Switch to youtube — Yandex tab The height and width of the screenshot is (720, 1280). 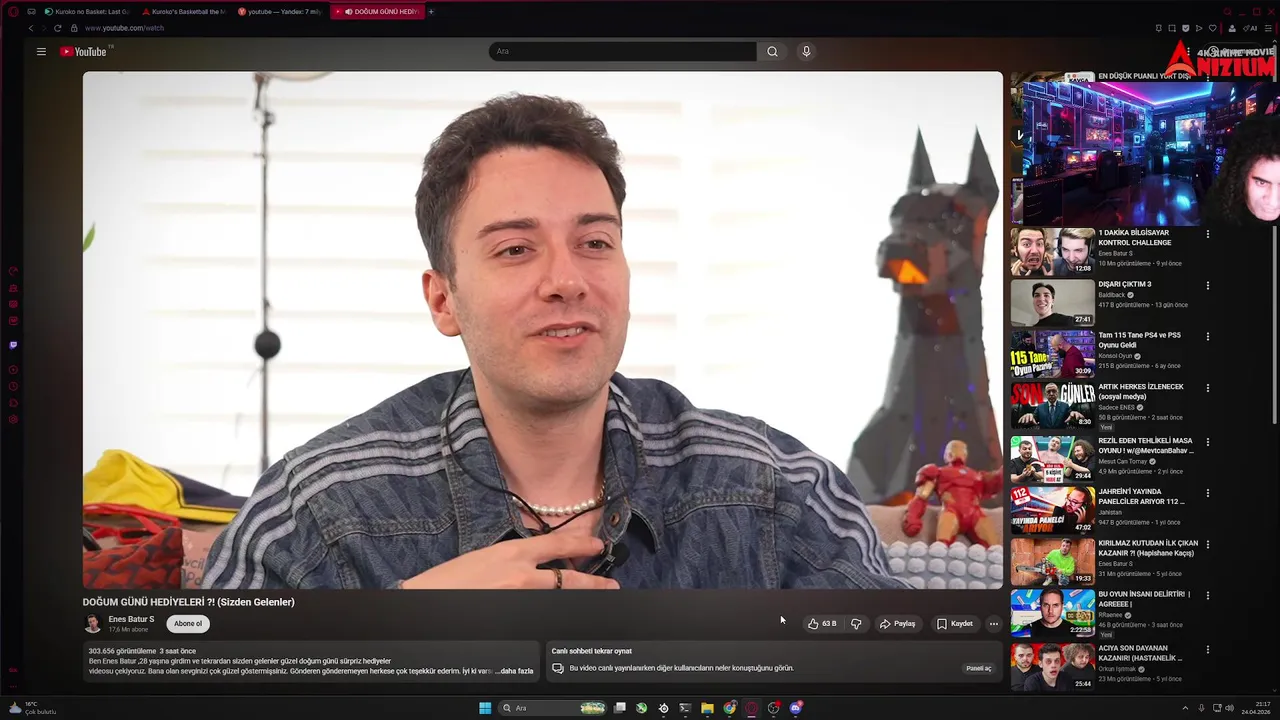tap(280, 11)
